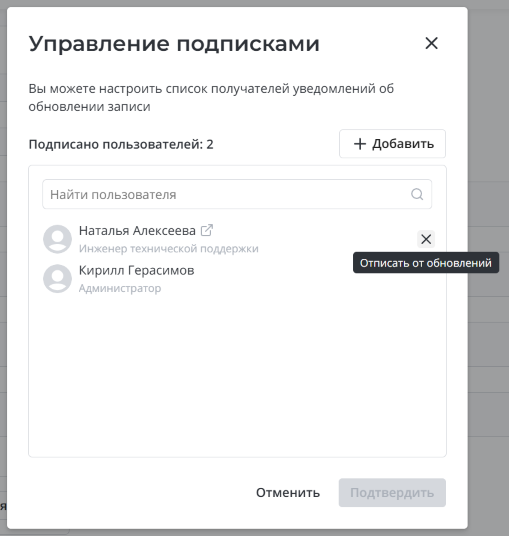Click the Инженер технической поддержки label
Viewport: 509px width, 536px height.
pos(169,249)
